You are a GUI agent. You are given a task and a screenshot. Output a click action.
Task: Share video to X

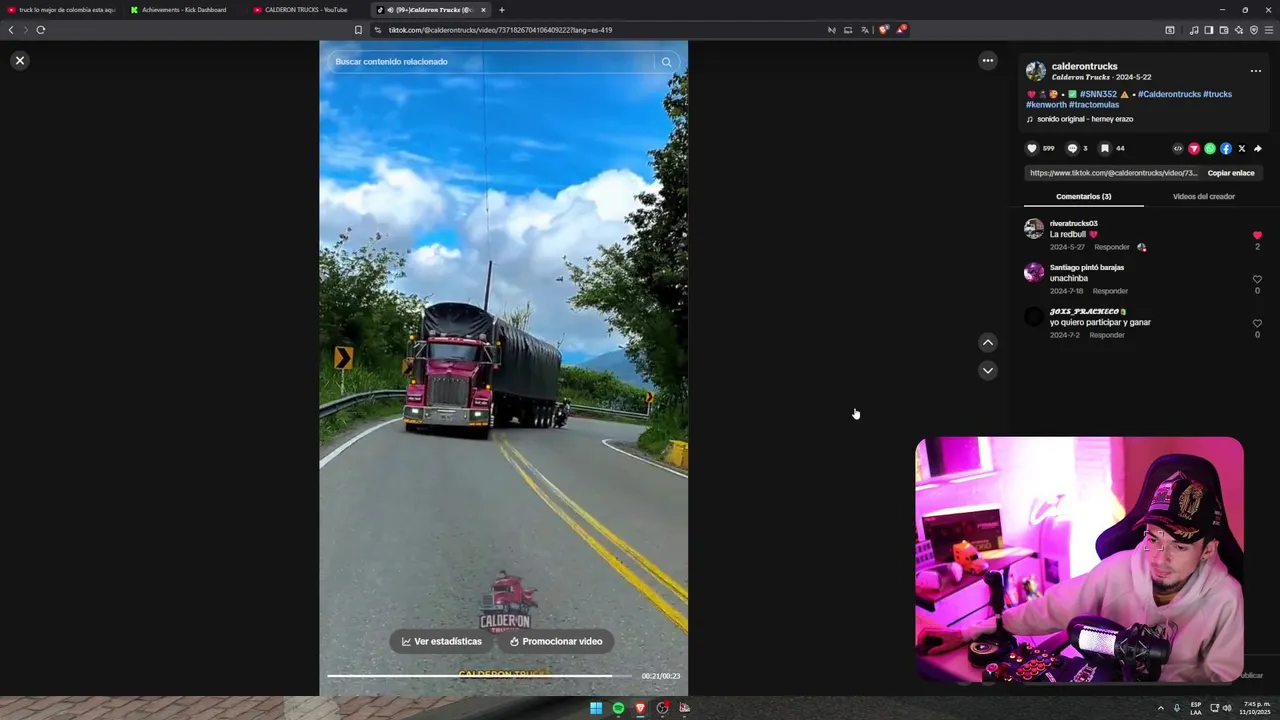click(x=1242, y=149)
